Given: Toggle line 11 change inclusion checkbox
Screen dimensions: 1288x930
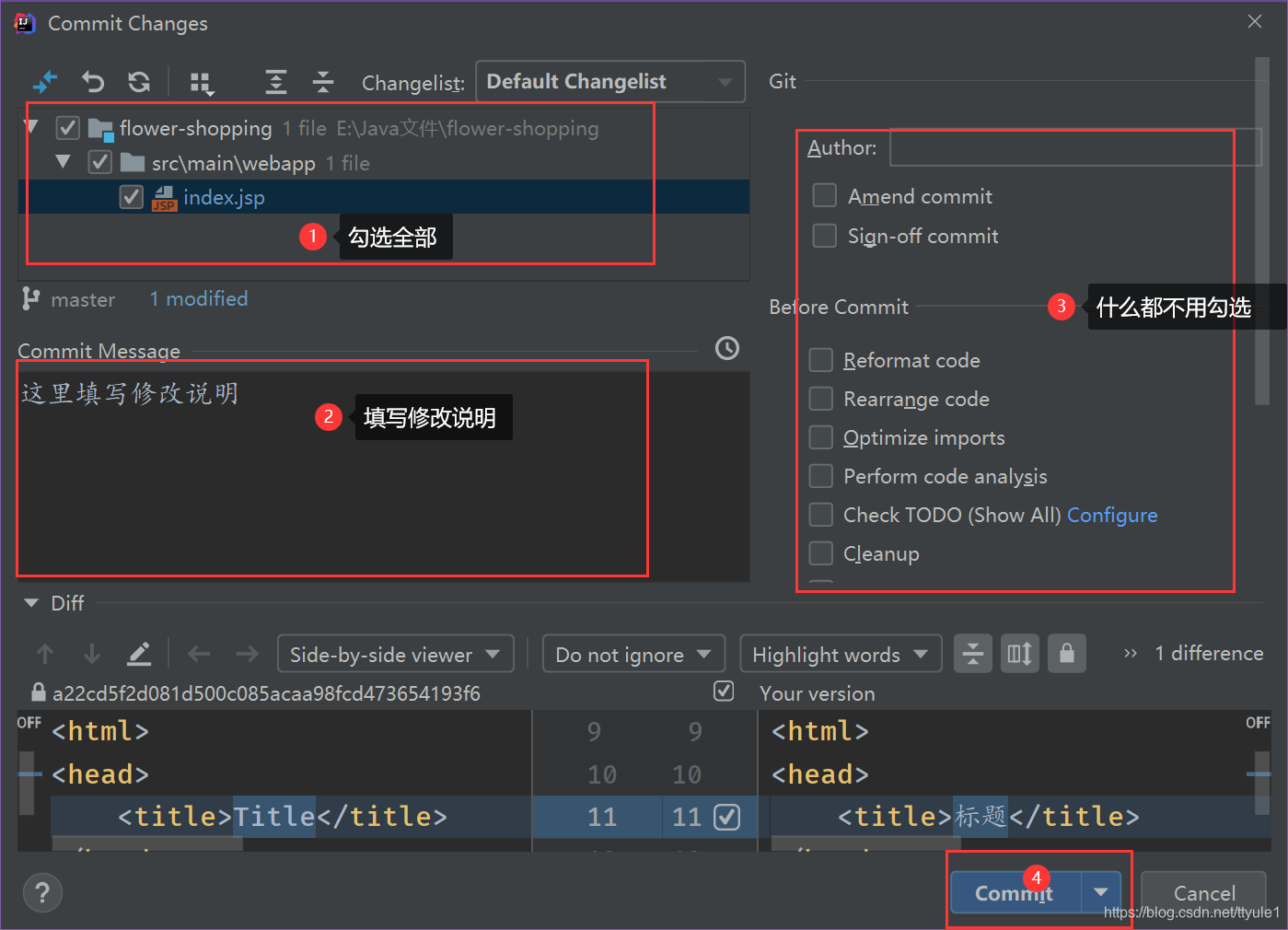Looking at the screenshot, I should [x=727, y=817].
